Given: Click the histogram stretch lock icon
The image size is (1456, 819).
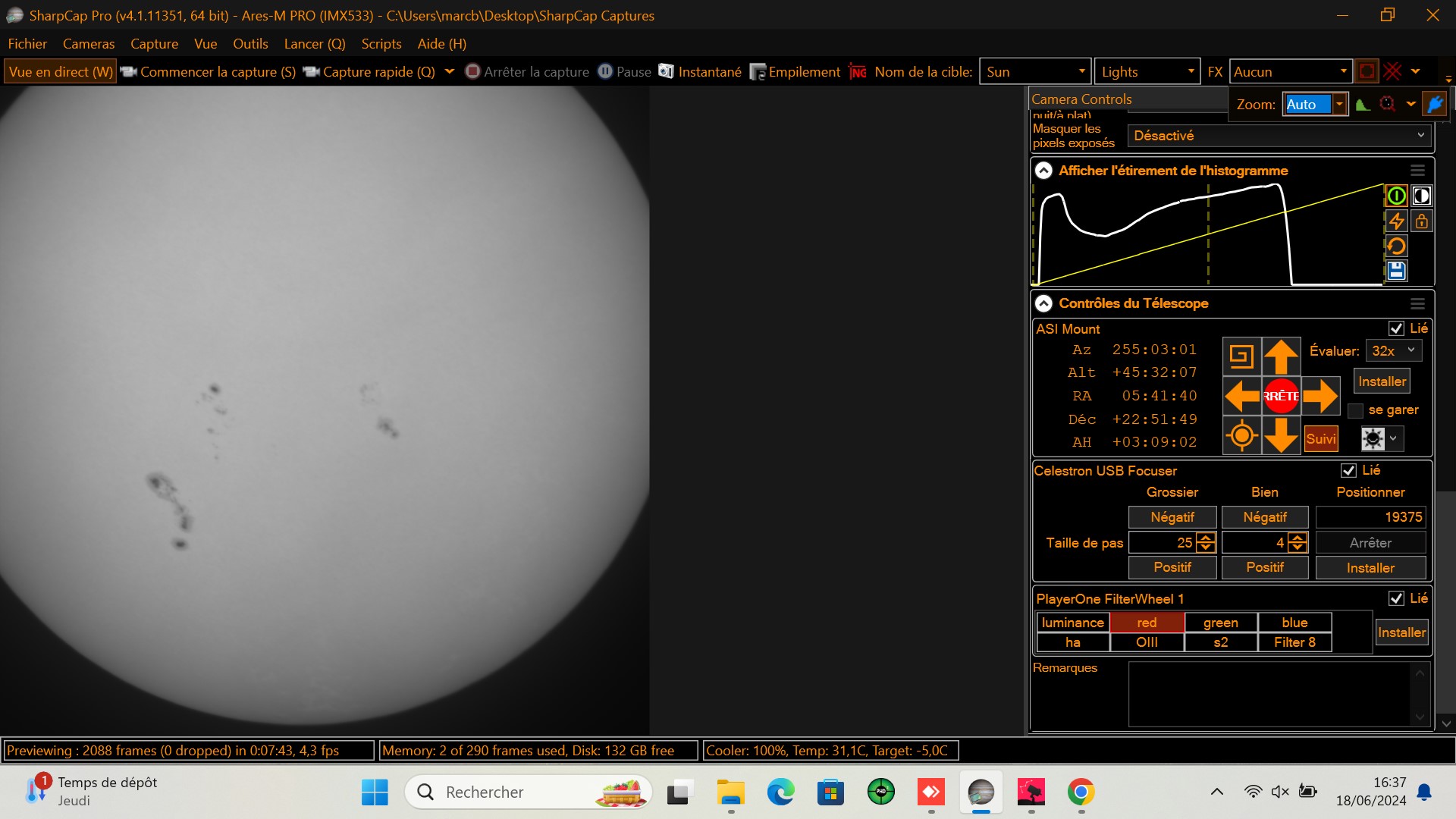Looking at the screenshot, I should point(1422,221).
